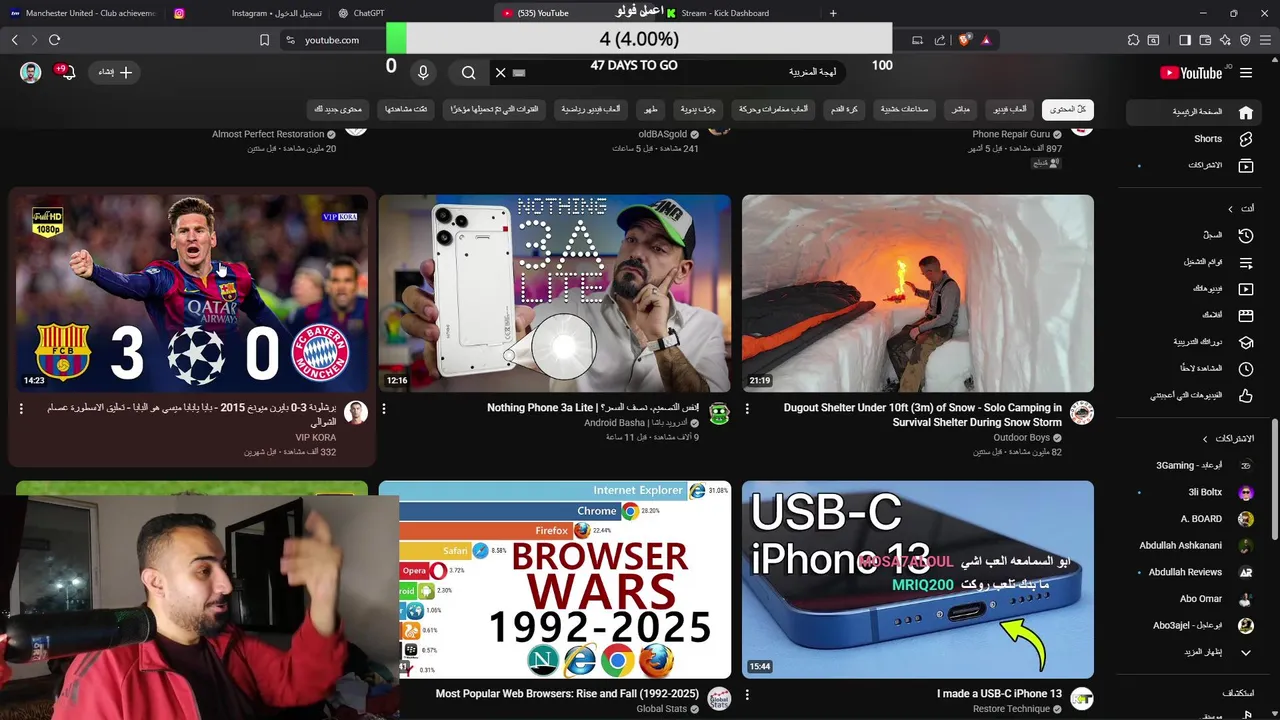Open the Subscriptions icon below Shorts
The height and width of the screenshot is (720, 1280).
1246,165
